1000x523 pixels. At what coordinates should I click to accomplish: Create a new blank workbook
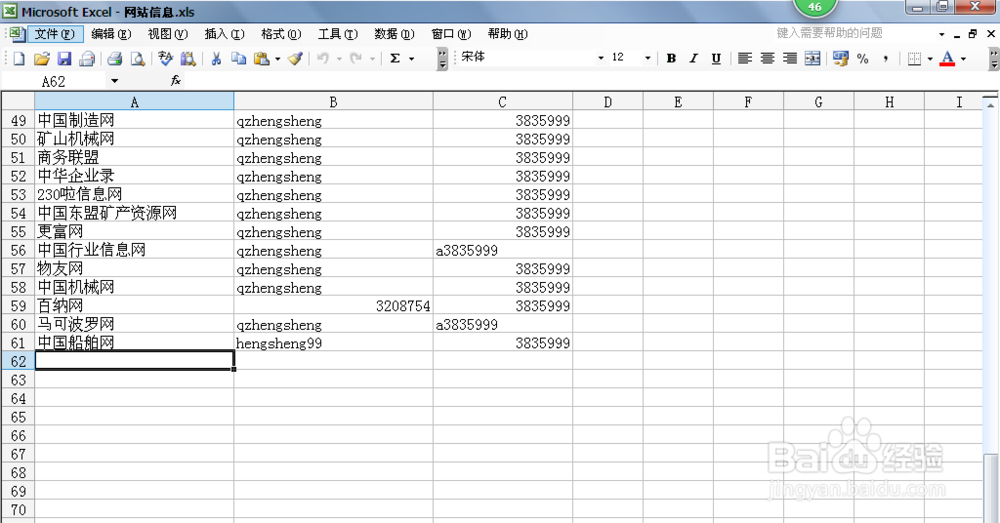(18, 59)
